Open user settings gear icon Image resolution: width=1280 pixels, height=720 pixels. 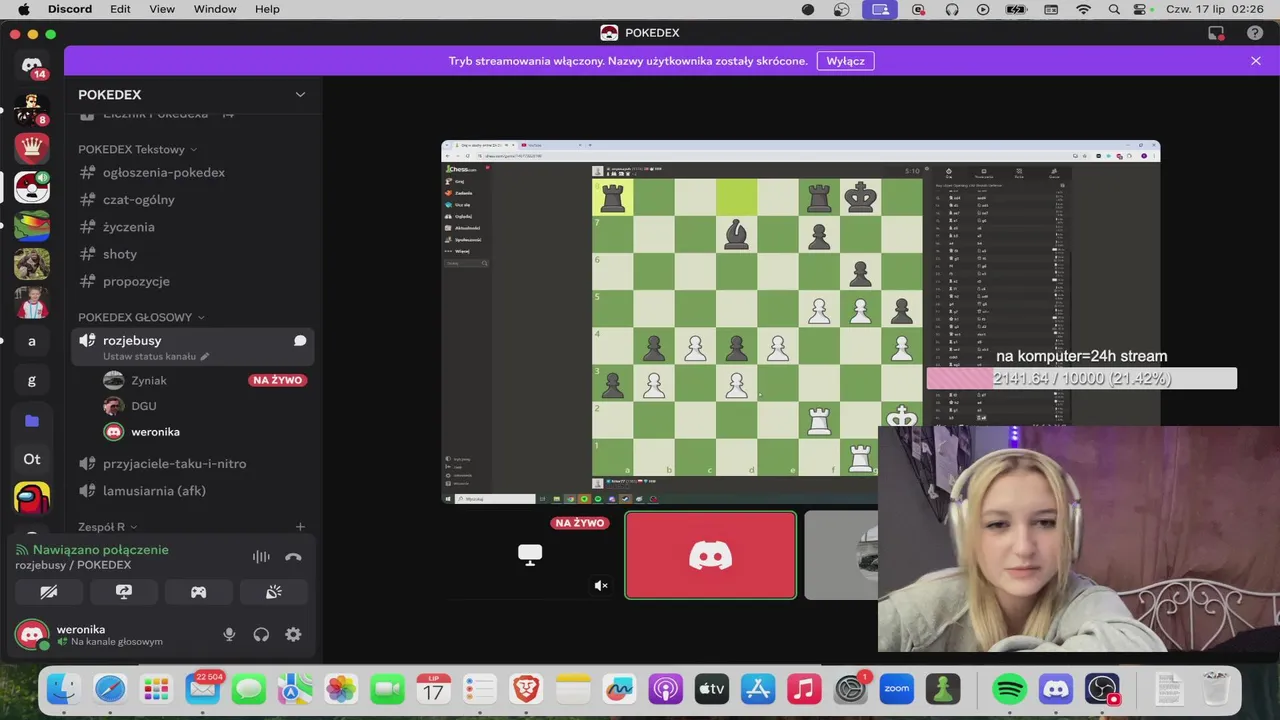click(293, 634)
